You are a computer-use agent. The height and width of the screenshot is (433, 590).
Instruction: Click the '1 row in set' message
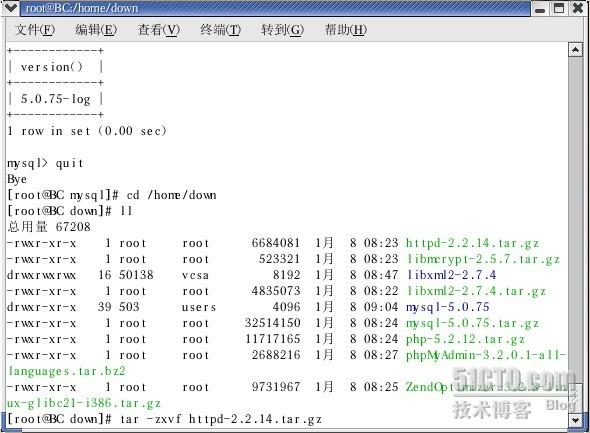tap(87, 131)
